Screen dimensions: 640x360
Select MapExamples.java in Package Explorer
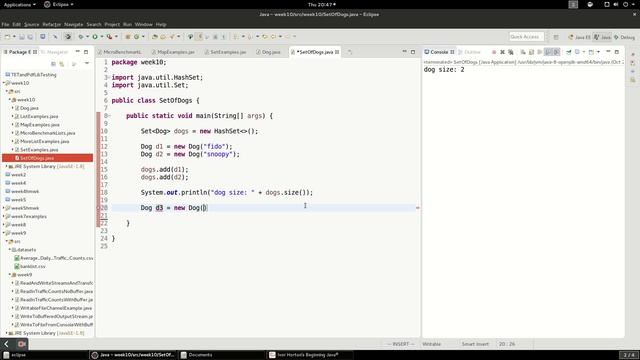pos(40,125)
